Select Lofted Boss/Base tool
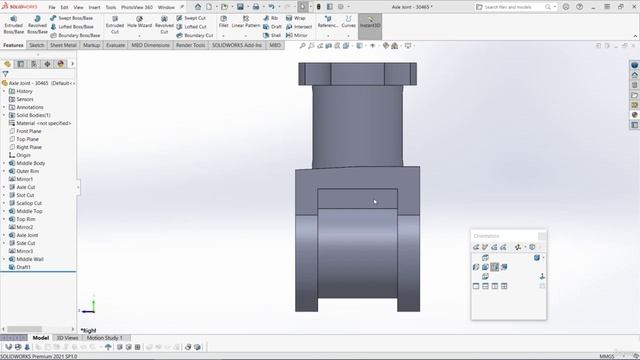 coord(72,27)
